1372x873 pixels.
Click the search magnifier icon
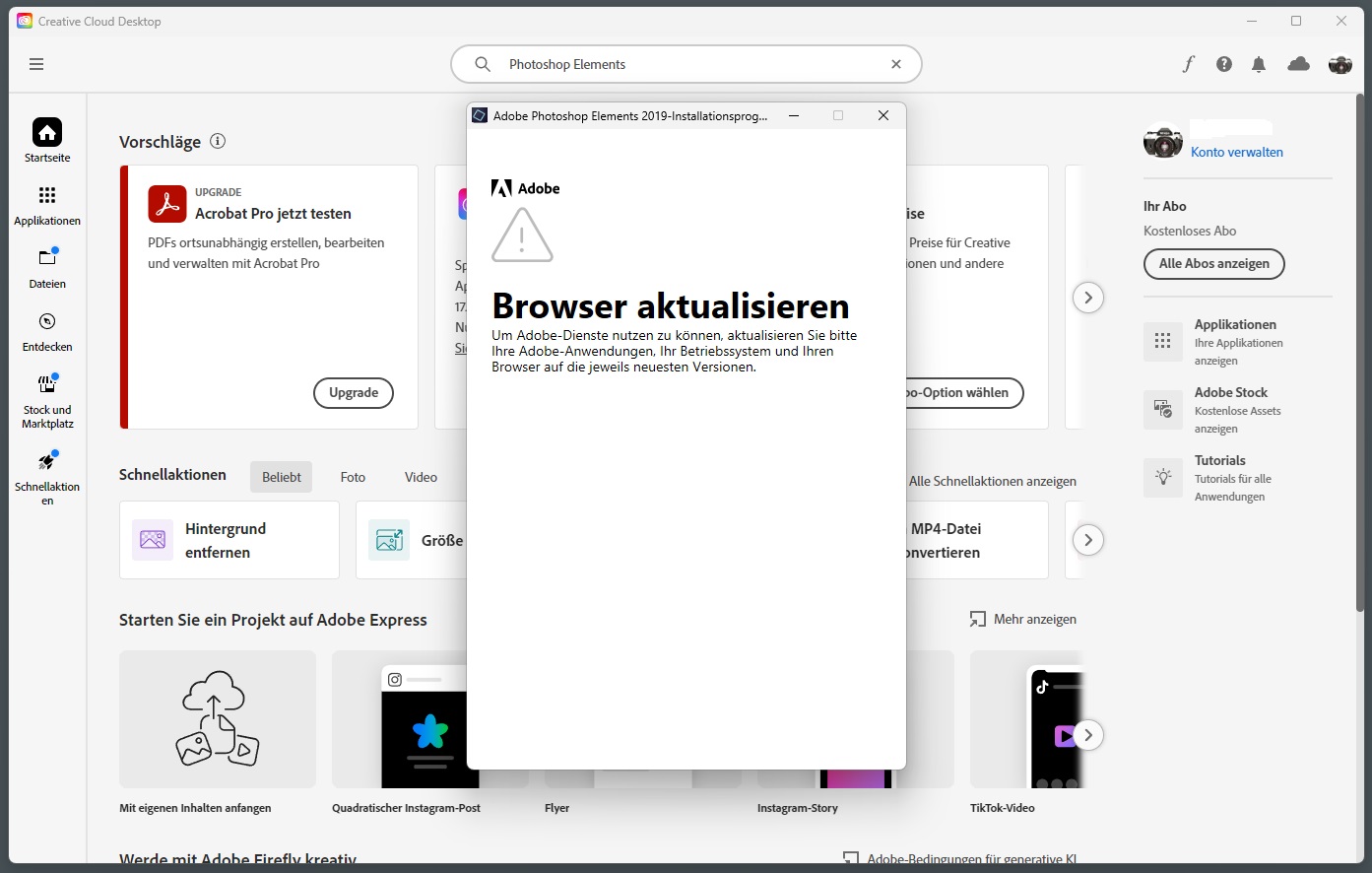(x=483, y=64)
